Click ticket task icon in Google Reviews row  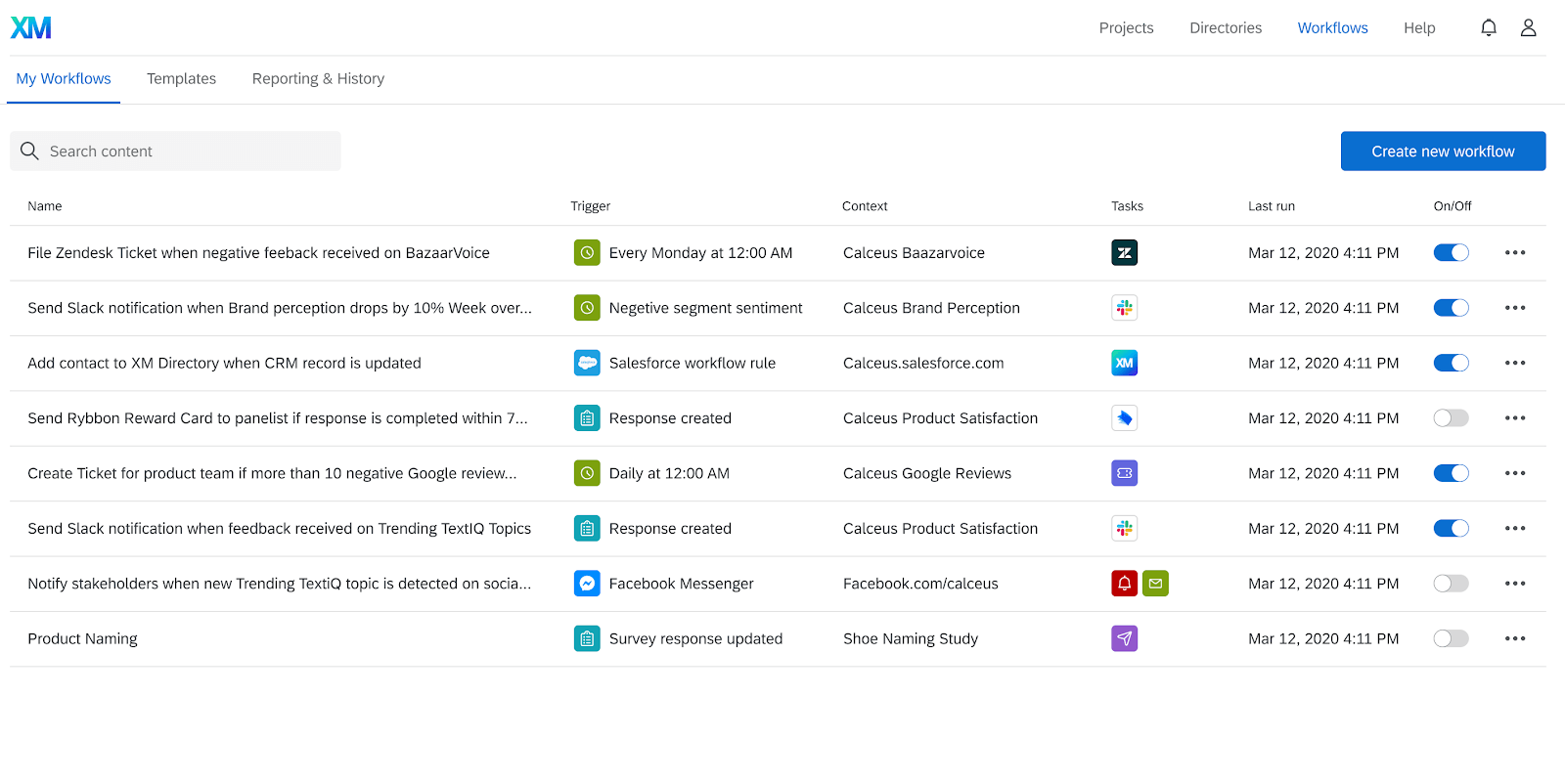point(1125,473)
